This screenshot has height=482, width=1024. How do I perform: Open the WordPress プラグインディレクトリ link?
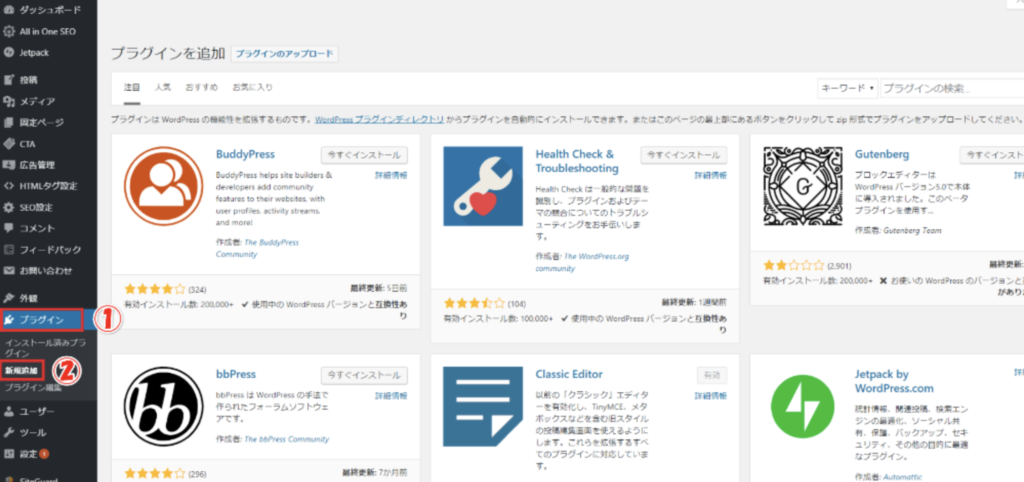380,120
